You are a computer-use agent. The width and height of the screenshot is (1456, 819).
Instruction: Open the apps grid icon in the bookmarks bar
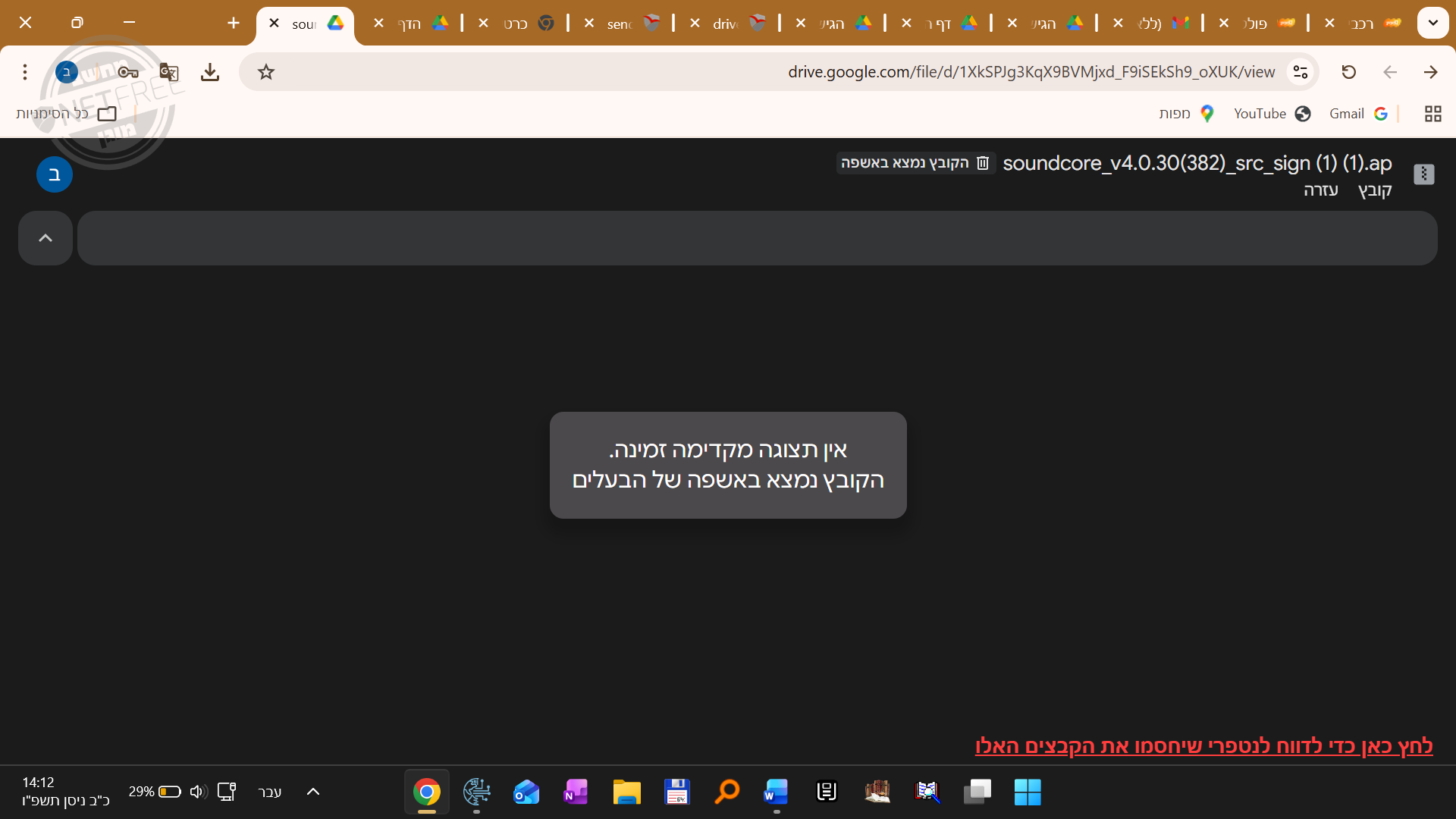pos(1432,114)
